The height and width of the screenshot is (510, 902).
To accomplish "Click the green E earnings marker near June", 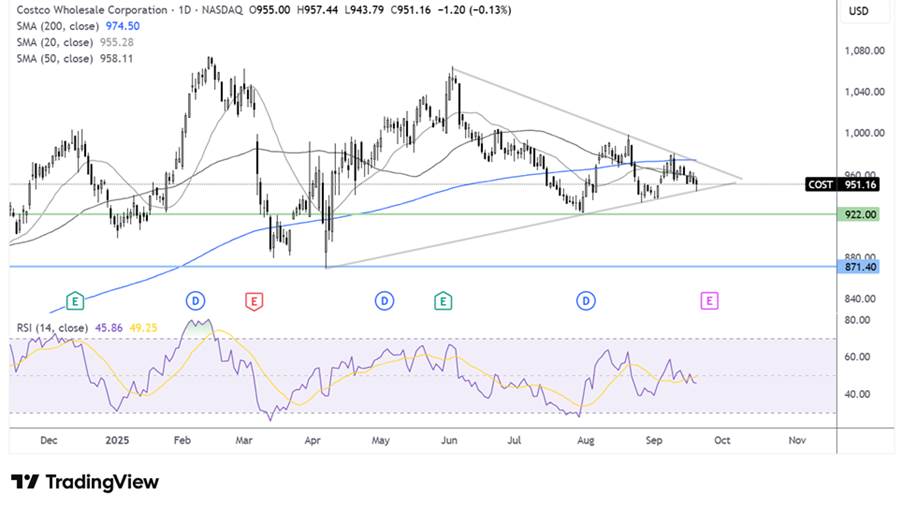I will (443, 301).
